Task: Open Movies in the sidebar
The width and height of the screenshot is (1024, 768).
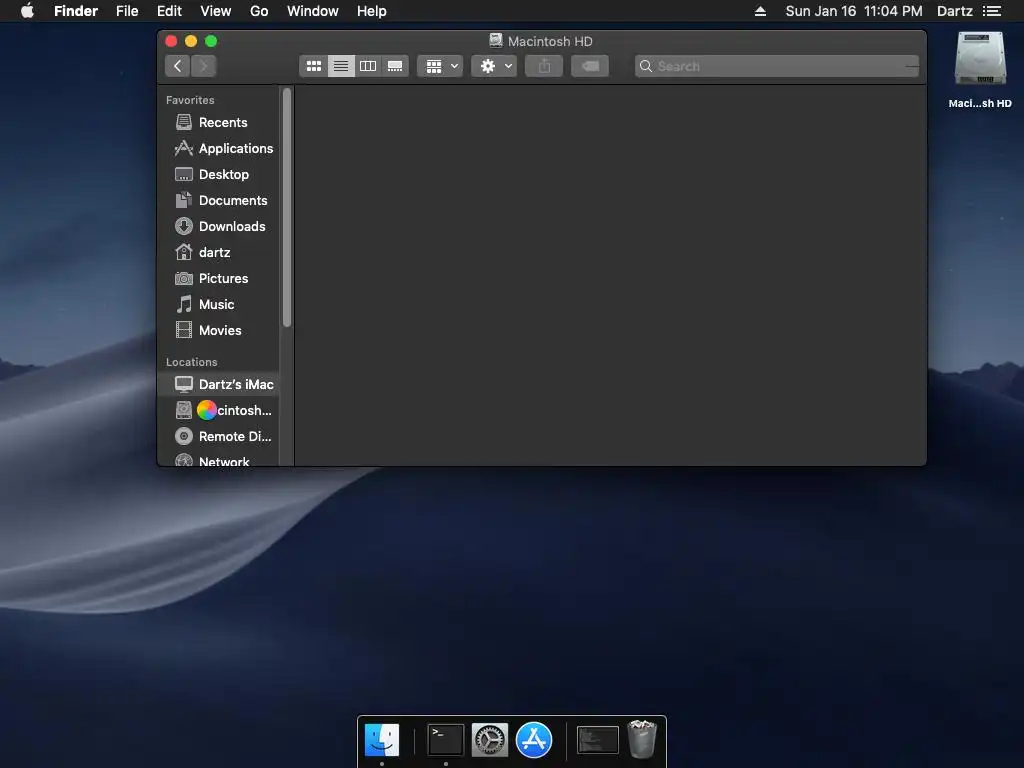Action: (x=220, y=330)
